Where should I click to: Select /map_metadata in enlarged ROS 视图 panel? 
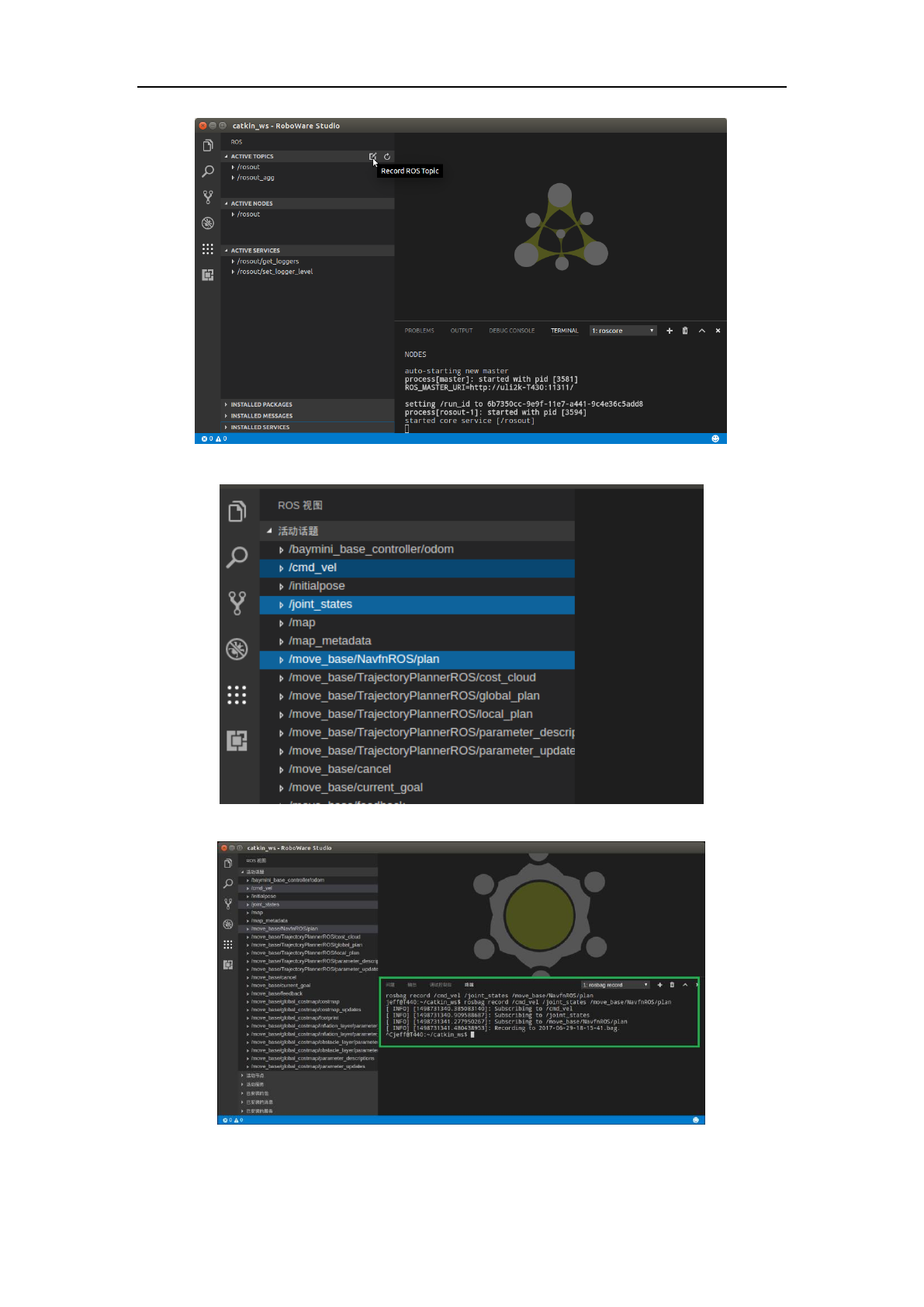tap(417, 641)
